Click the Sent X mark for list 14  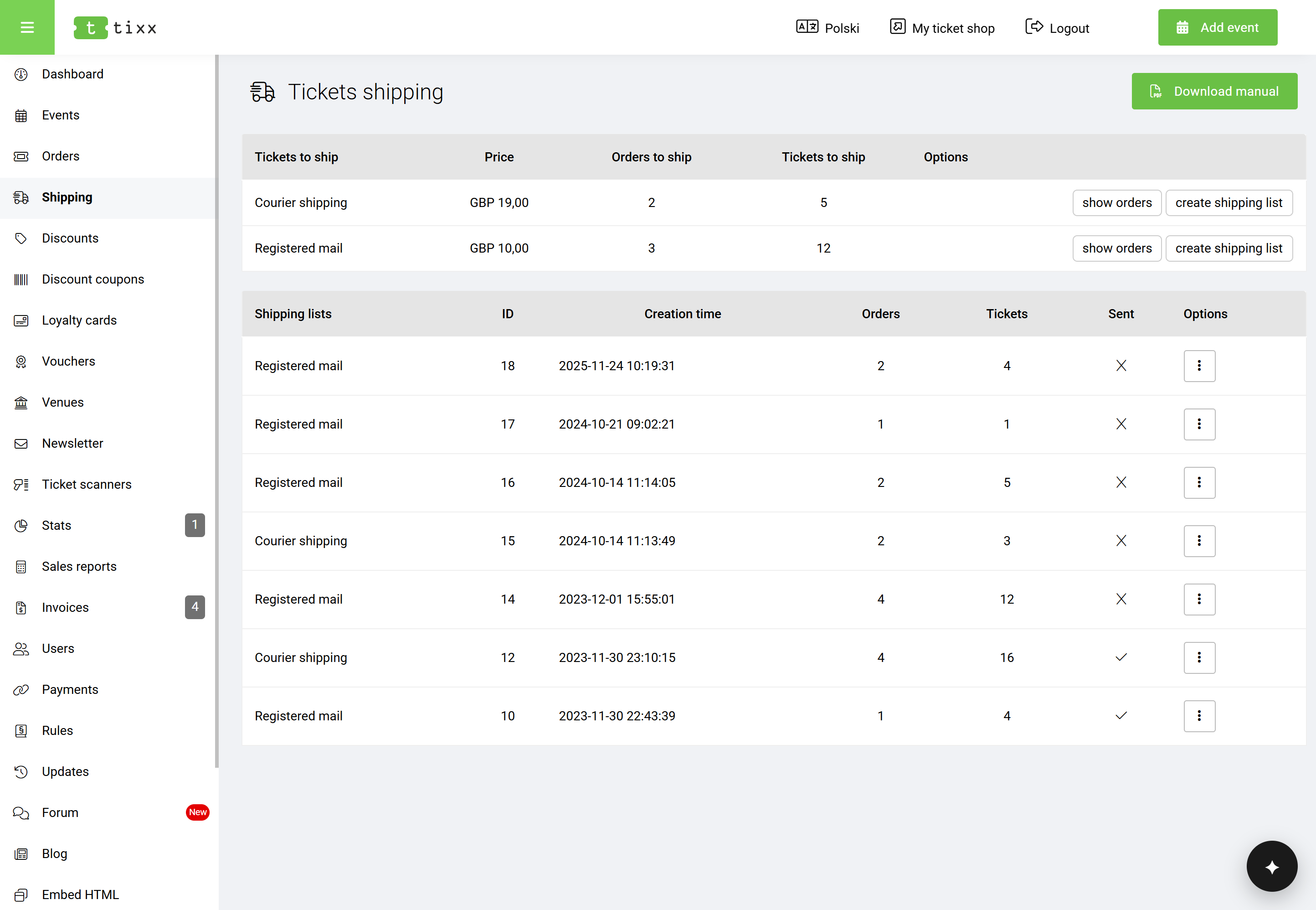coord(1121,599)
